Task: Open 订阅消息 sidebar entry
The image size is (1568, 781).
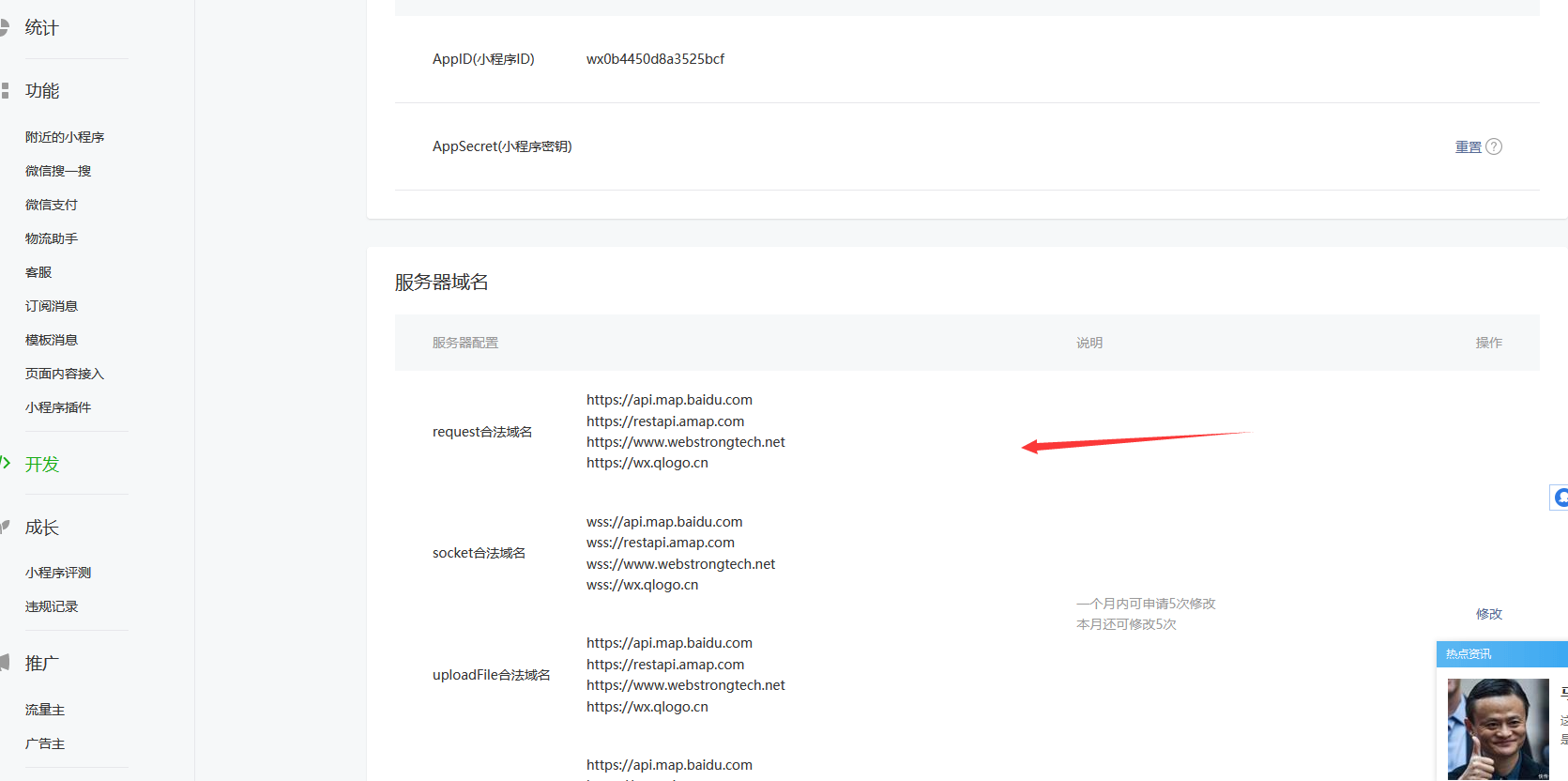Action: pyautogui.click(x=52, y=306)
